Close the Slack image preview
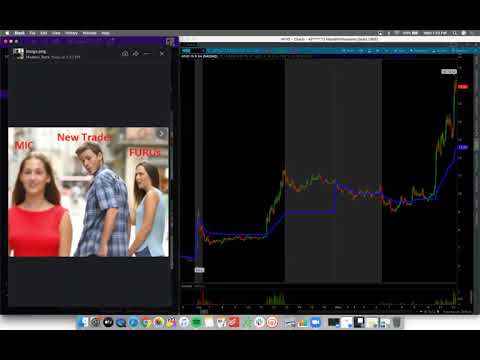The width and height of the screenshot is (480, 360). coord(162,53)
